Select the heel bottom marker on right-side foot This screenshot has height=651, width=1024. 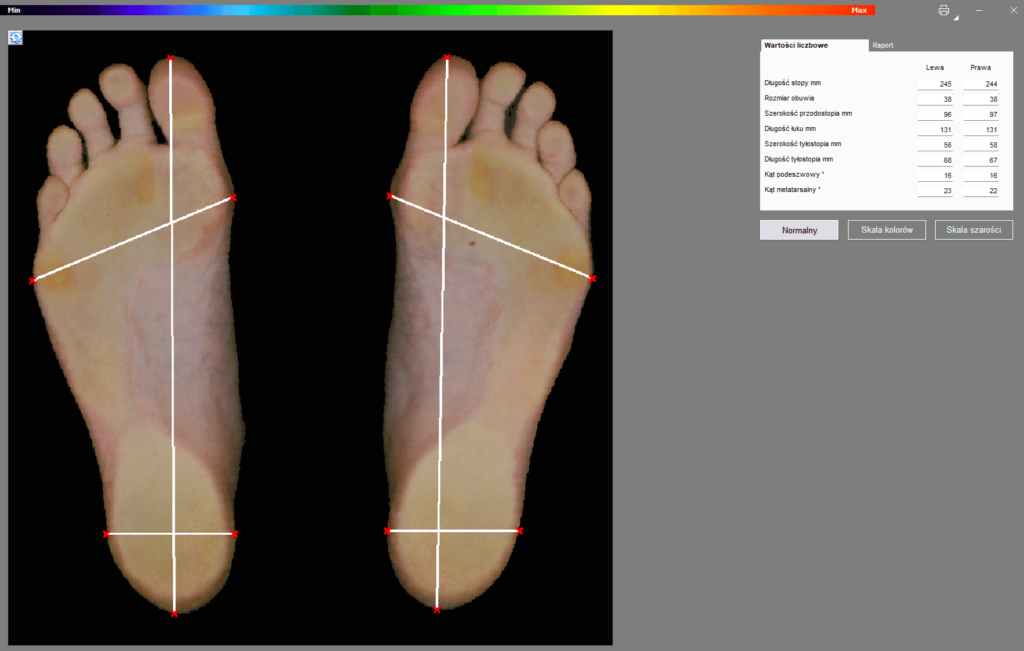(437, 610)
